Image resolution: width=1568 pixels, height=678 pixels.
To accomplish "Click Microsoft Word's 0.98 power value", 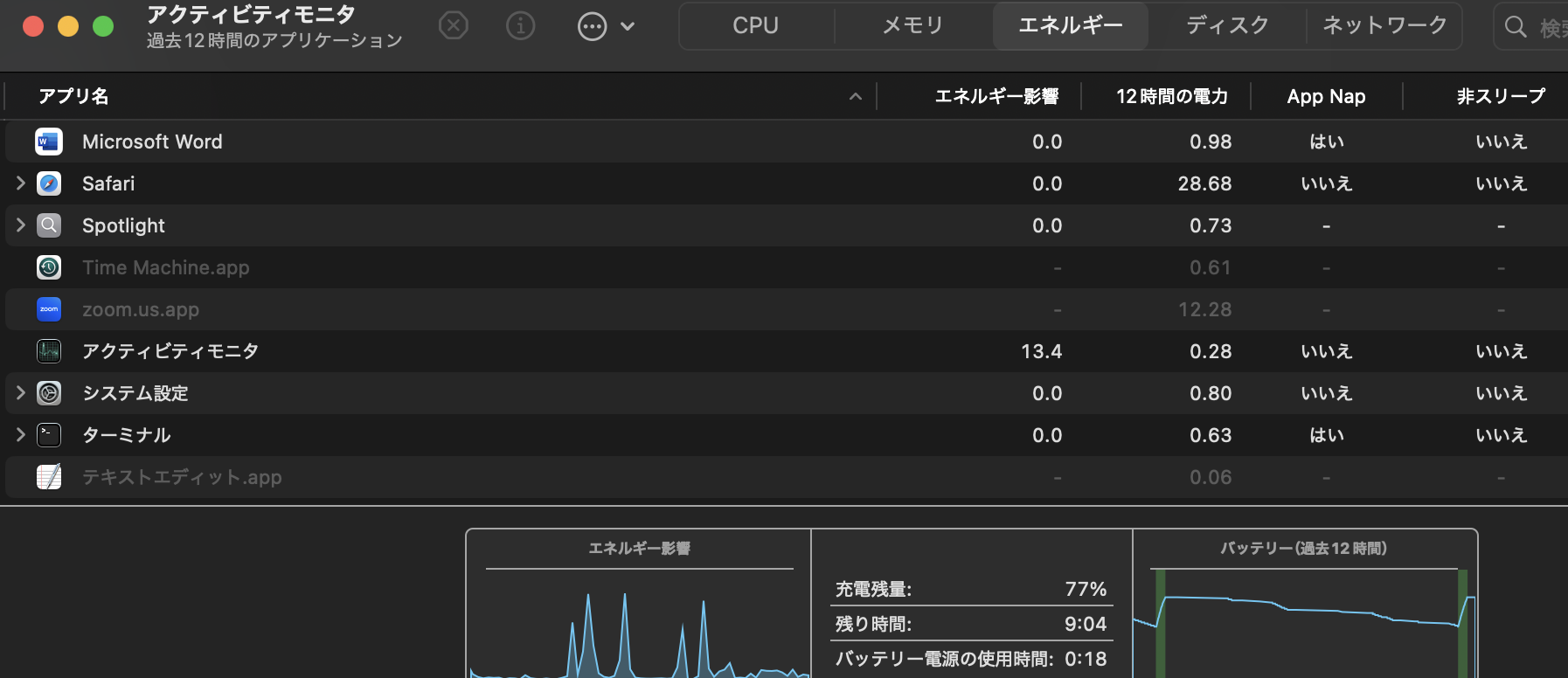I will pos(1211,142).
